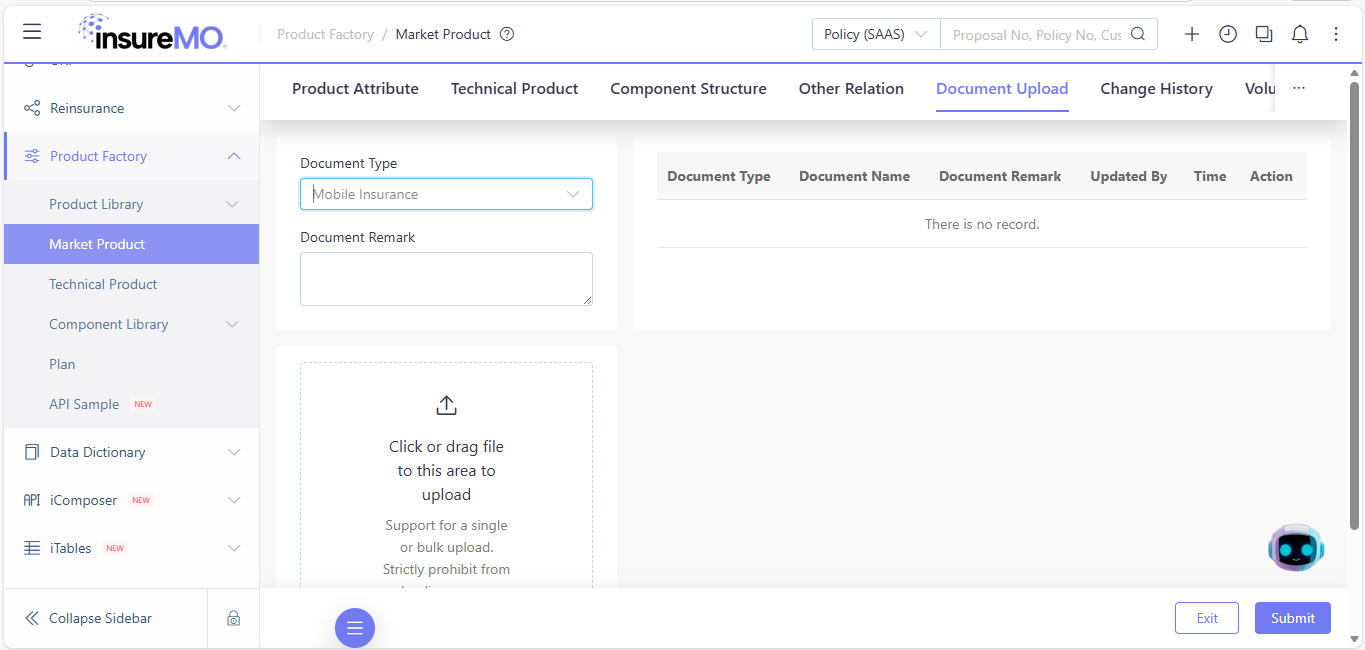The image size is (1365, 650).
Task: Click the Document Name column header
Action: pyautogui.click(x=854, y=176)
